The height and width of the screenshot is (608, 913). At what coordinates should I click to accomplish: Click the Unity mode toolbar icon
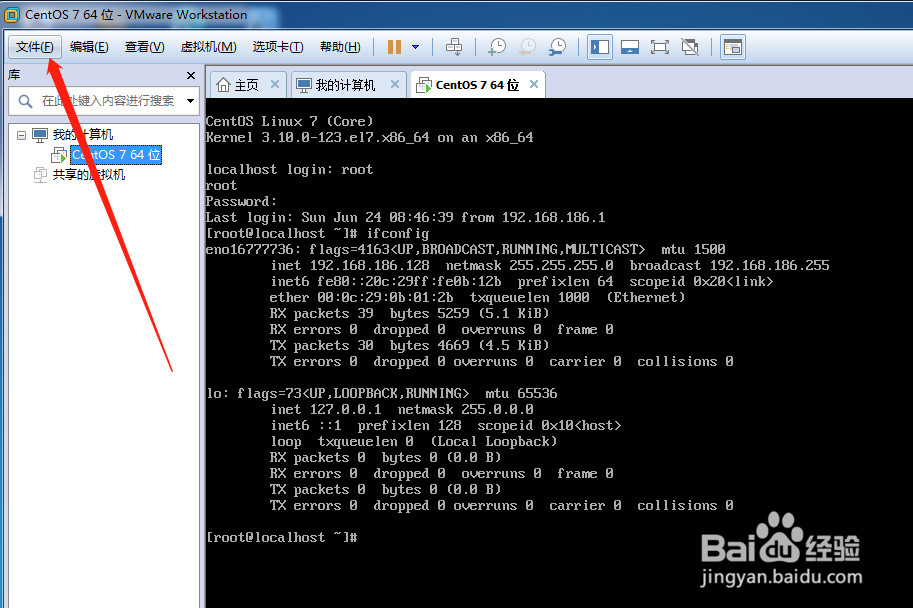pos(690,47)
